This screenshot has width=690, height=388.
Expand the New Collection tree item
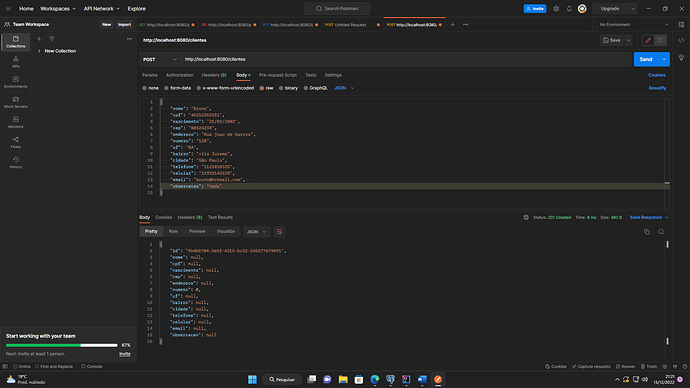point(60,51)
